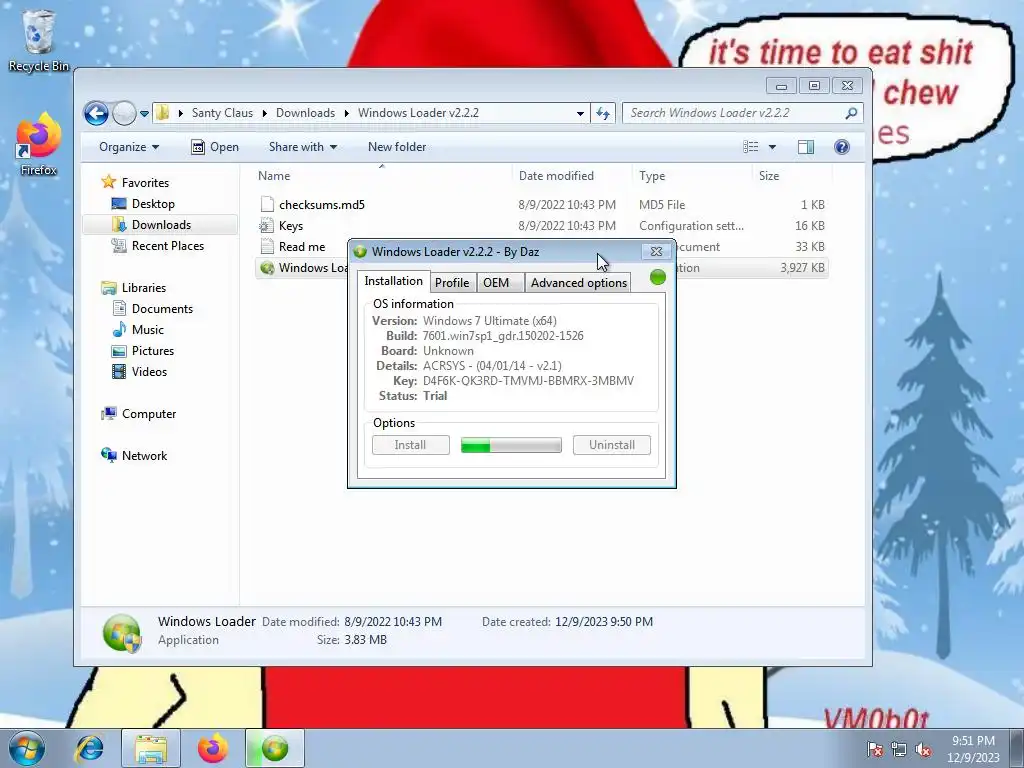
Task: Switch to the Advanced options tab
Action: 579,282
